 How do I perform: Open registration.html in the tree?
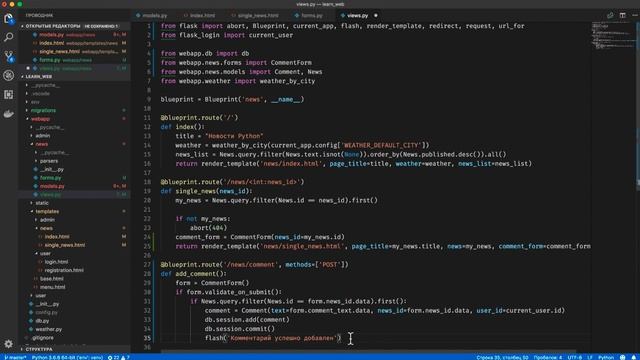click(x=64, y=270)
